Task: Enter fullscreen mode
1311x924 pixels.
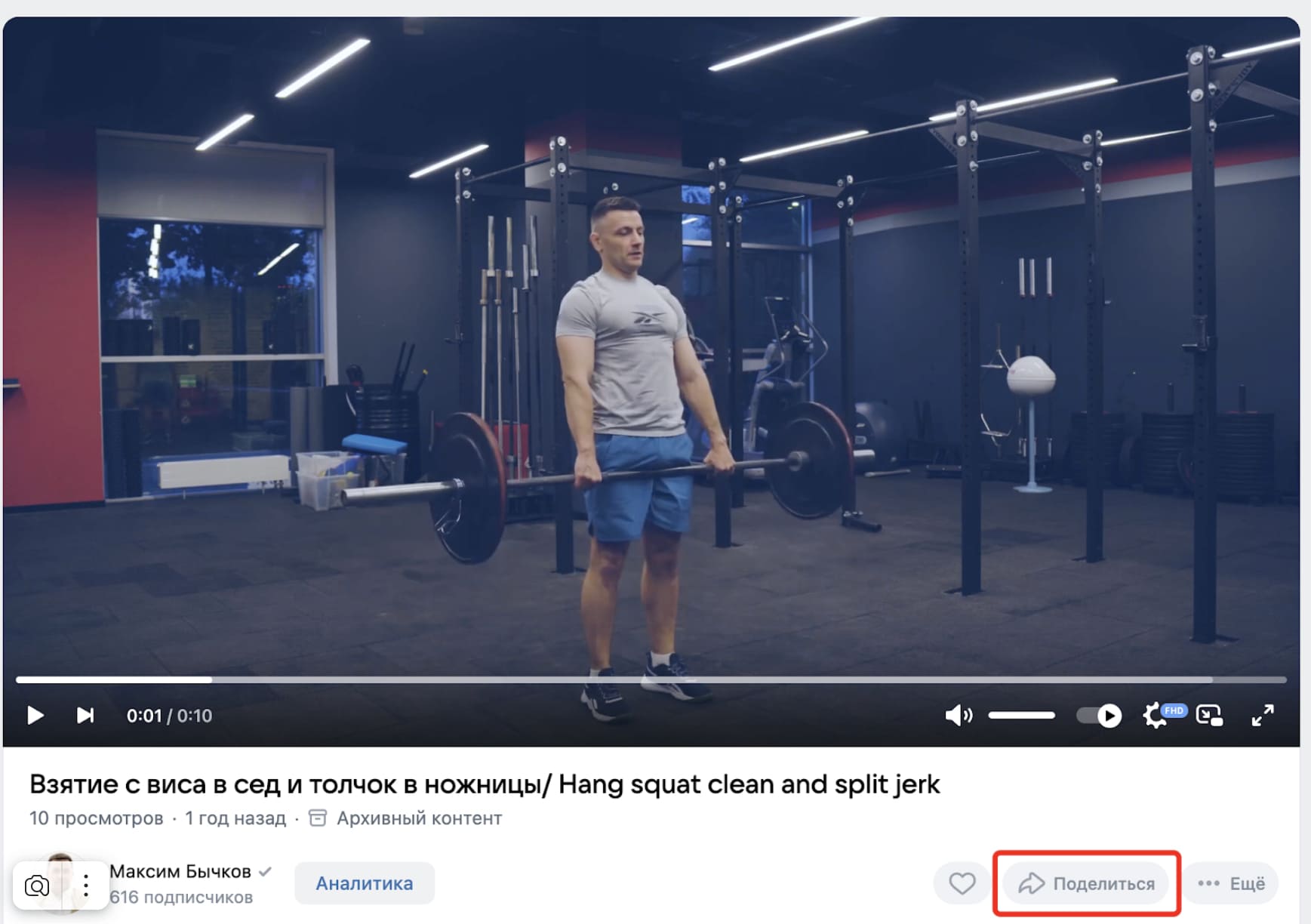Action: click(1263, 715)
